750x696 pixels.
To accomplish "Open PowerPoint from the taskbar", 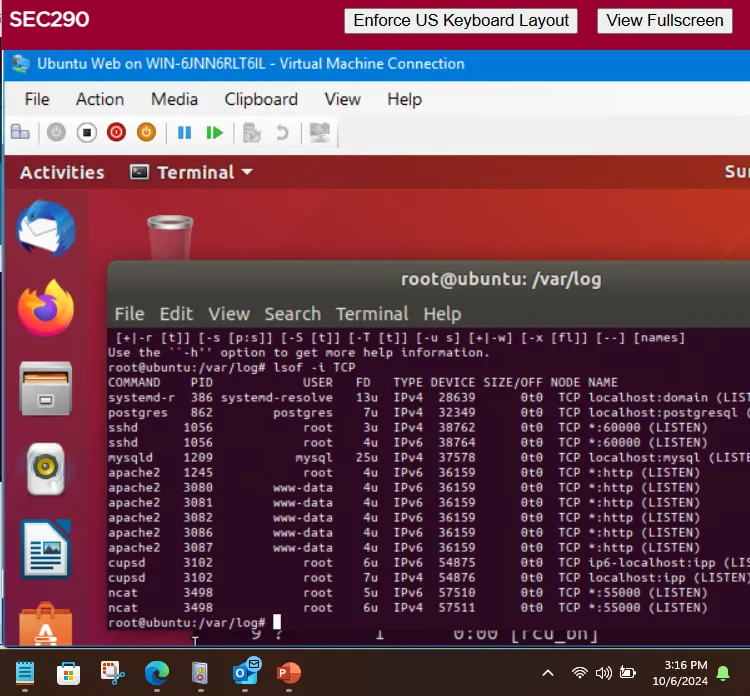I will (289, 673).
